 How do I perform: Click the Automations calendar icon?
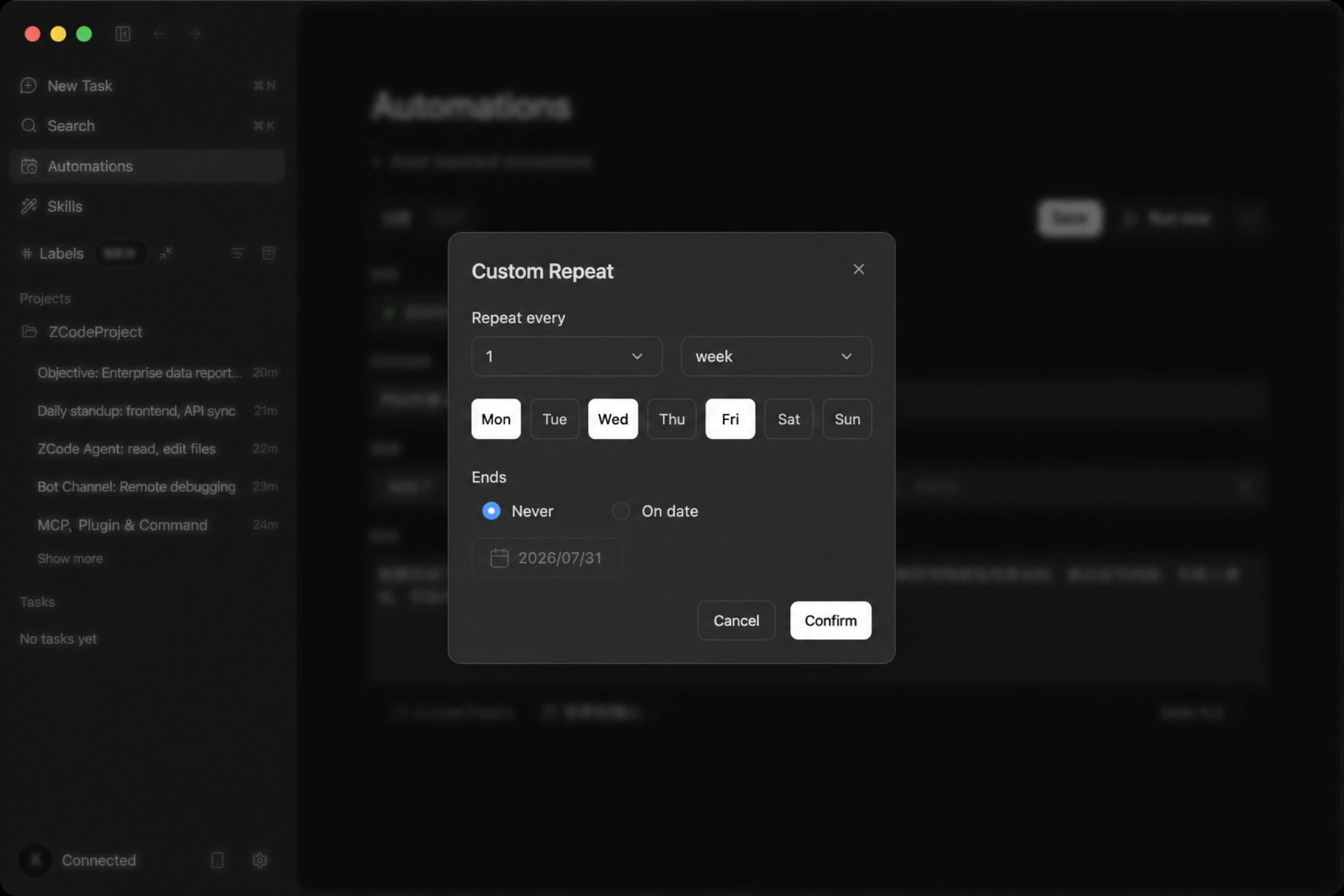click(x=29, y=166)
